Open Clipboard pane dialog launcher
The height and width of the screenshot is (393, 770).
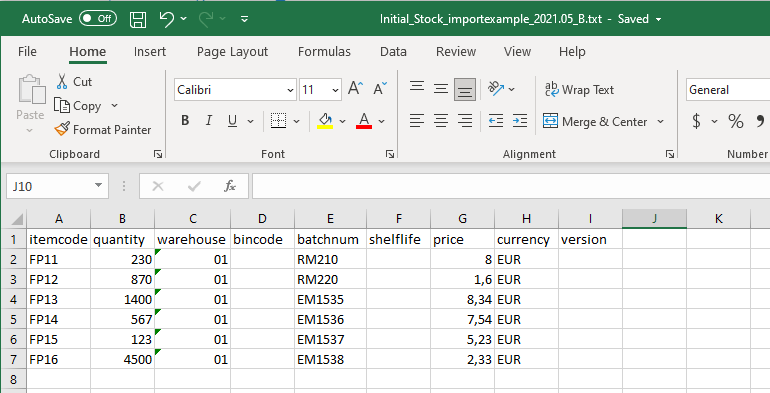(158, 154)
